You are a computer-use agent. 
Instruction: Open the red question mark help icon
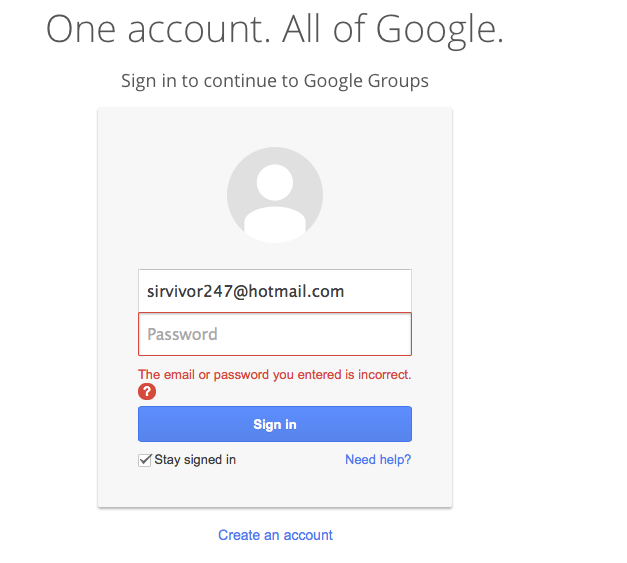[147, 391]
